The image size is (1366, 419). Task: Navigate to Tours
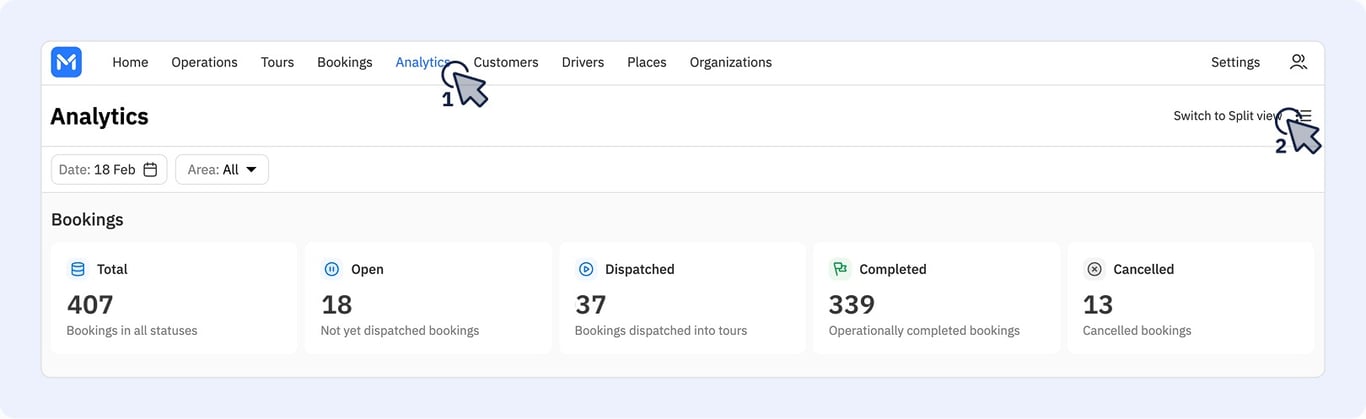(x=277, y=62)
